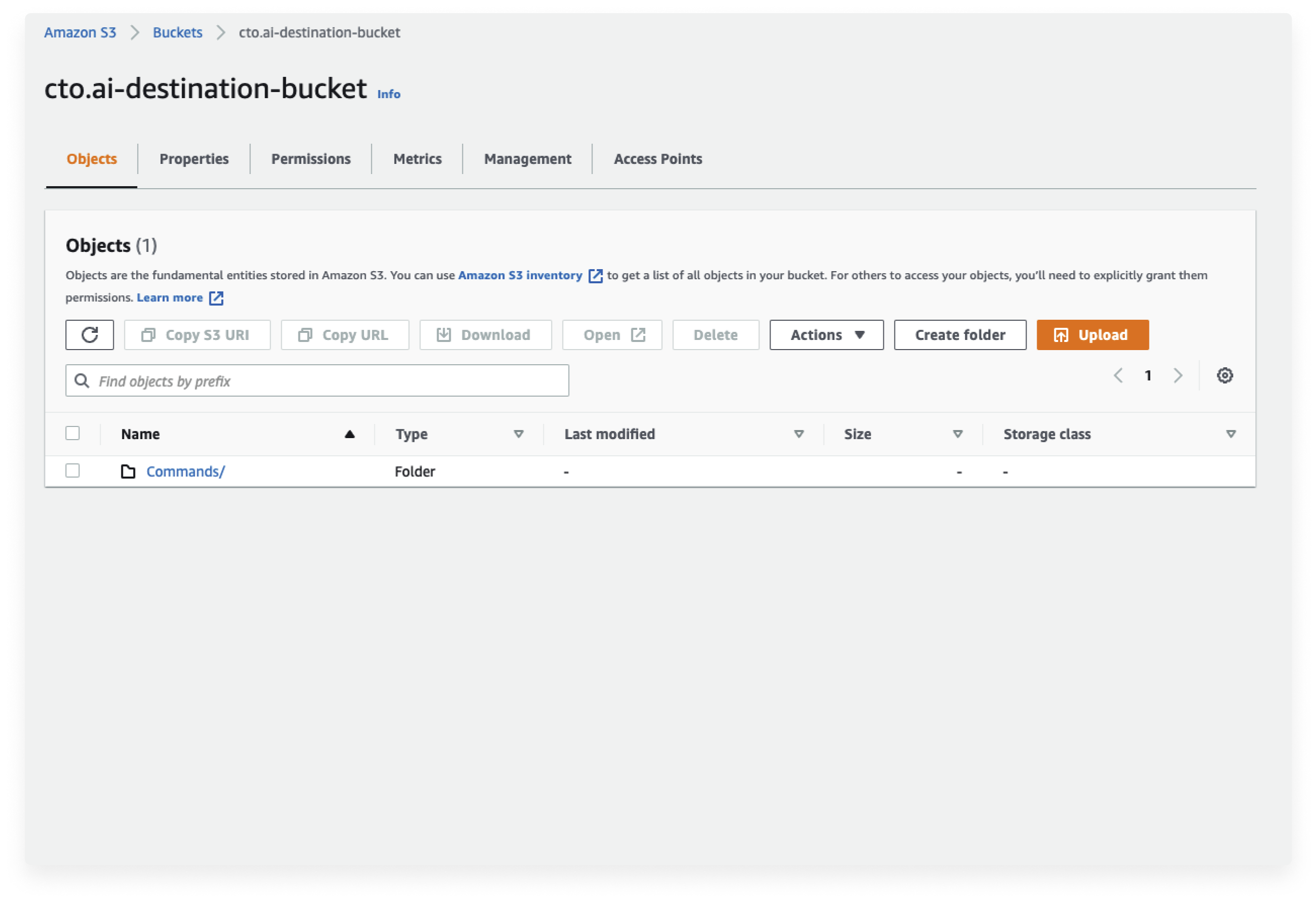Sort by Size column arrow

click(x=958, y=435)
